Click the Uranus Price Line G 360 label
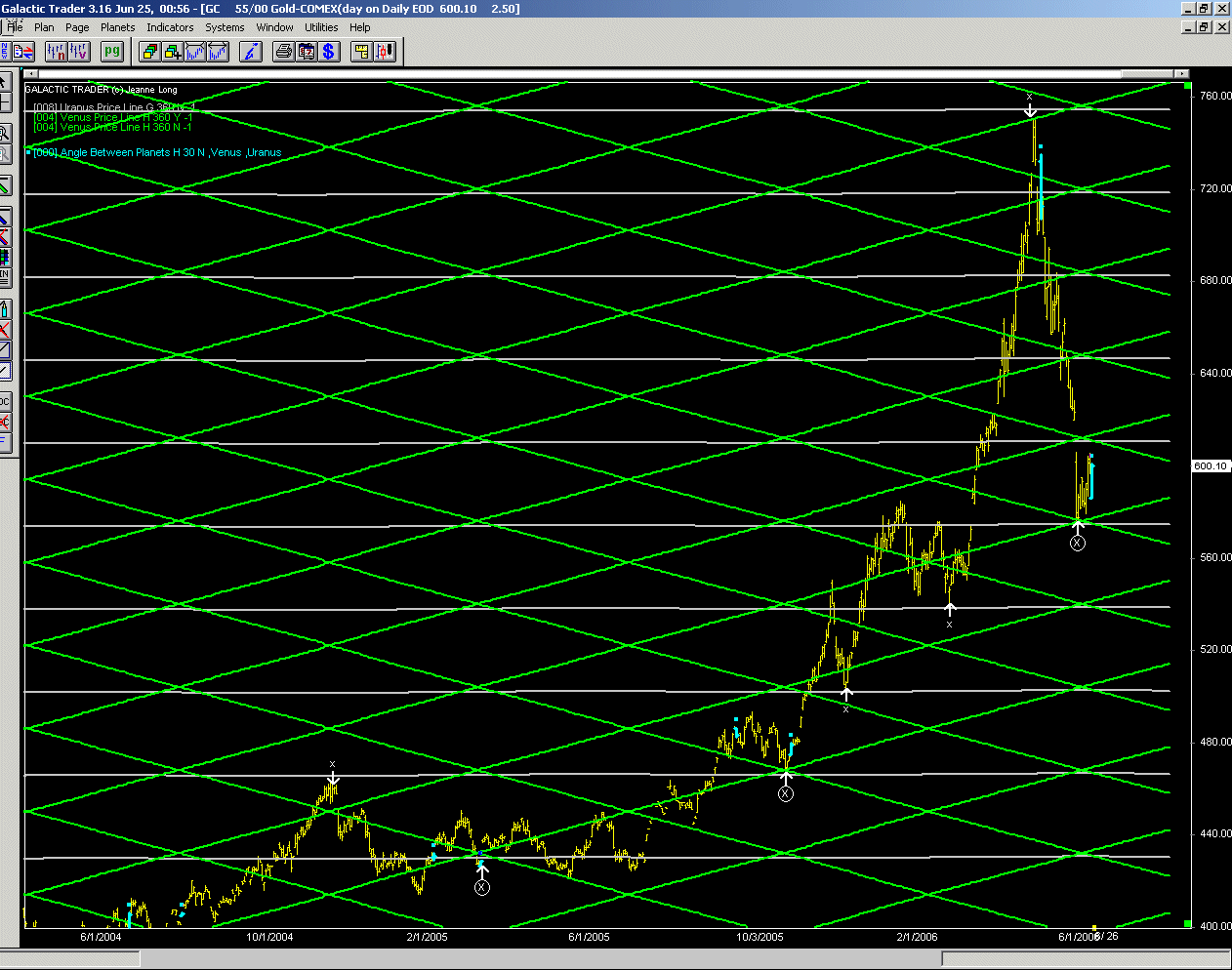This screenshot has width=1232, height=970. [x=114, y=107]
